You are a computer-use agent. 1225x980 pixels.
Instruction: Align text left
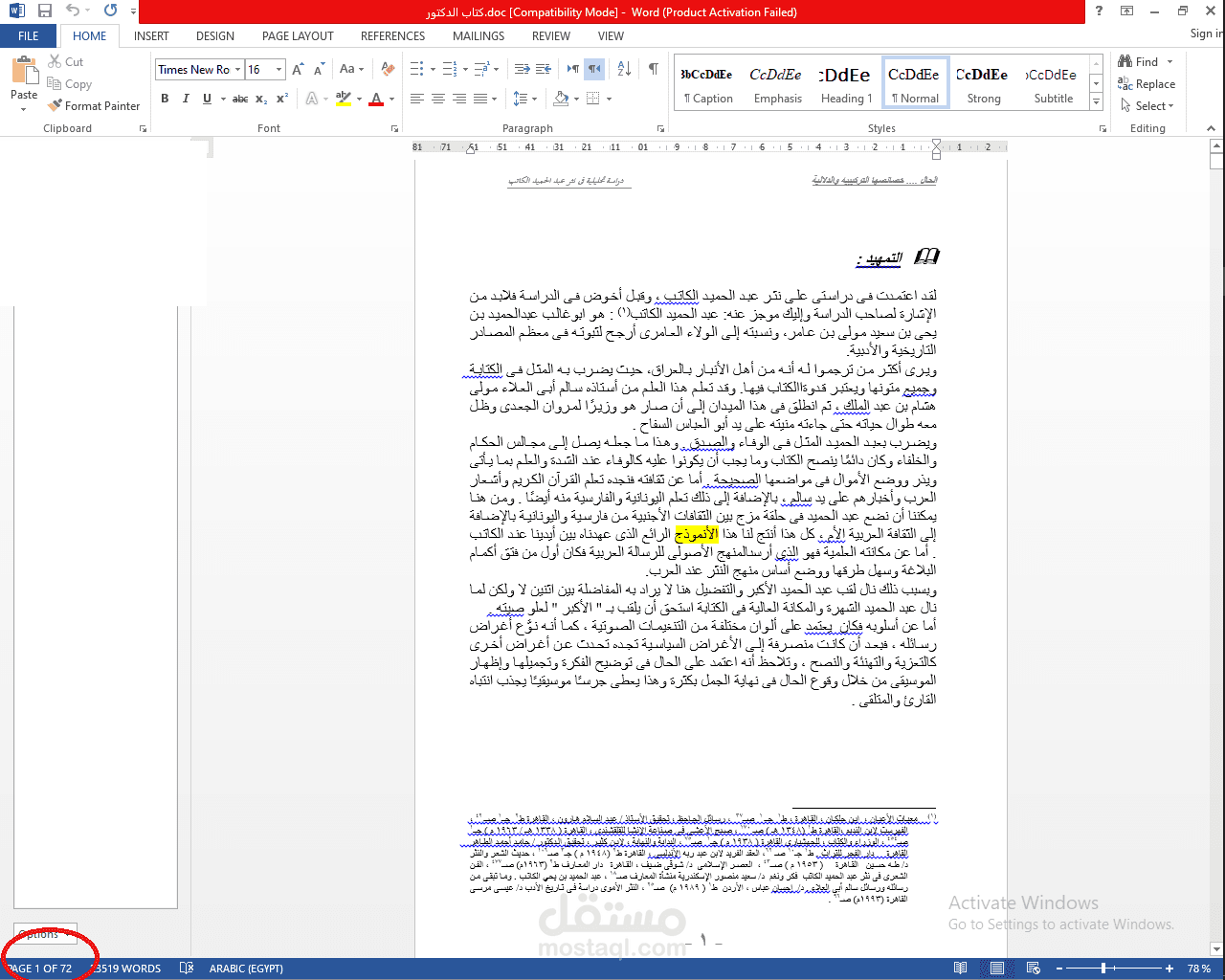point(417,99)
